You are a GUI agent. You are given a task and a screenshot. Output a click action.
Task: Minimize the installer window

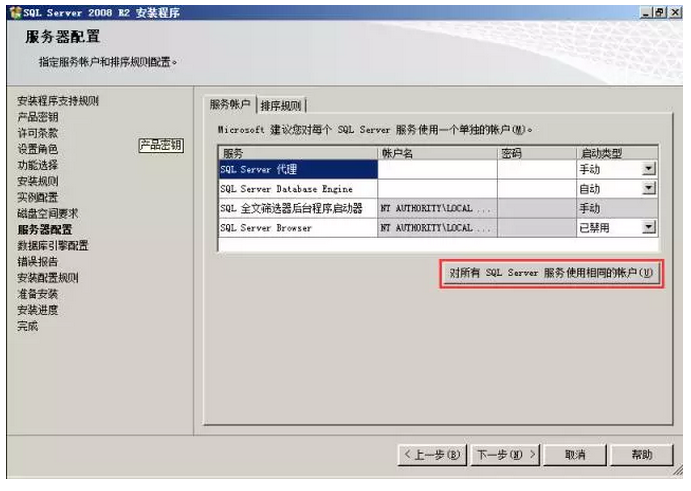tap(646, 12)
